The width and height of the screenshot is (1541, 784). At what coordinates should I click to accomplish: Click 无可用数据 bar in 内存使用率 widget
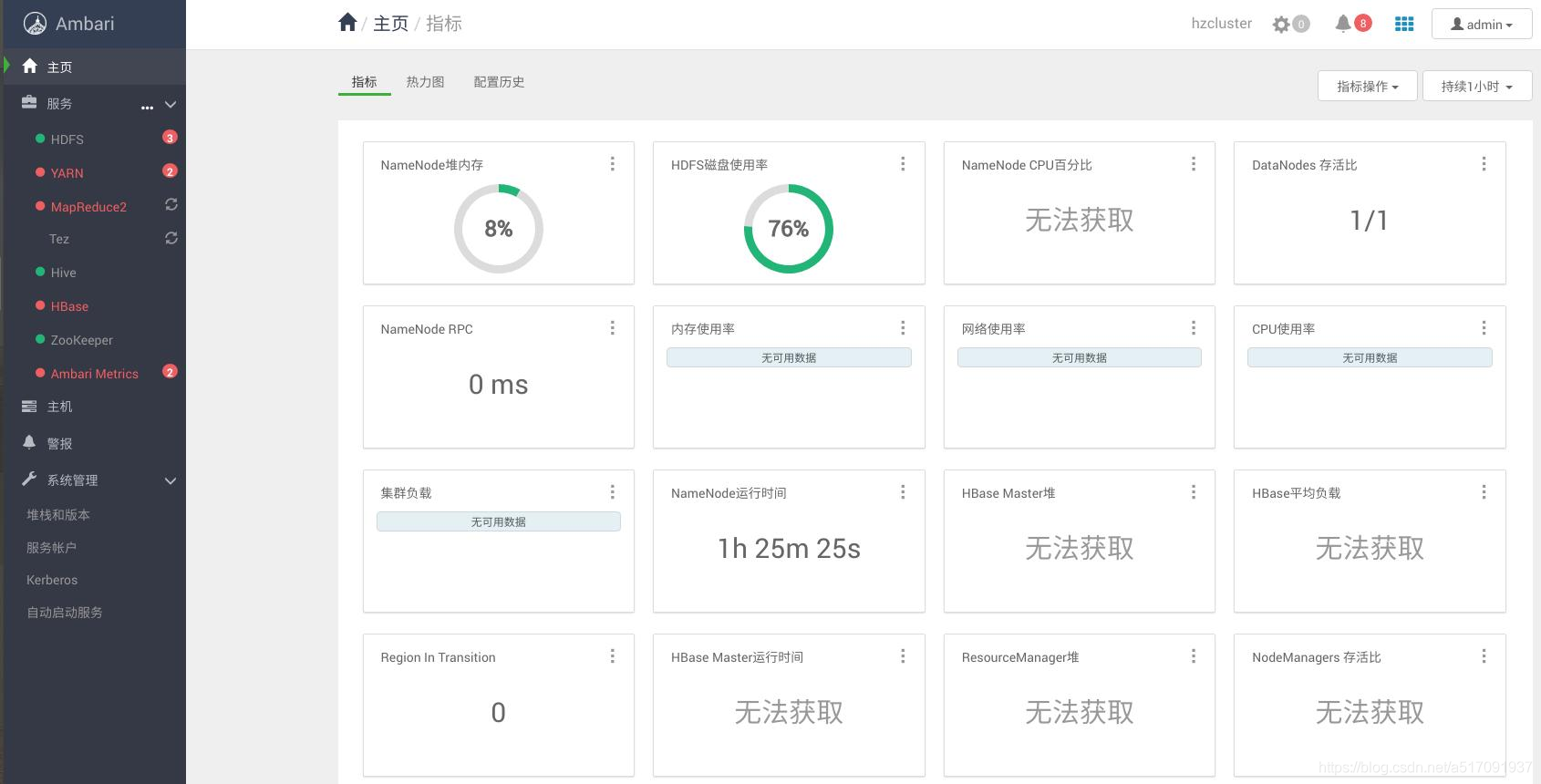789,357
